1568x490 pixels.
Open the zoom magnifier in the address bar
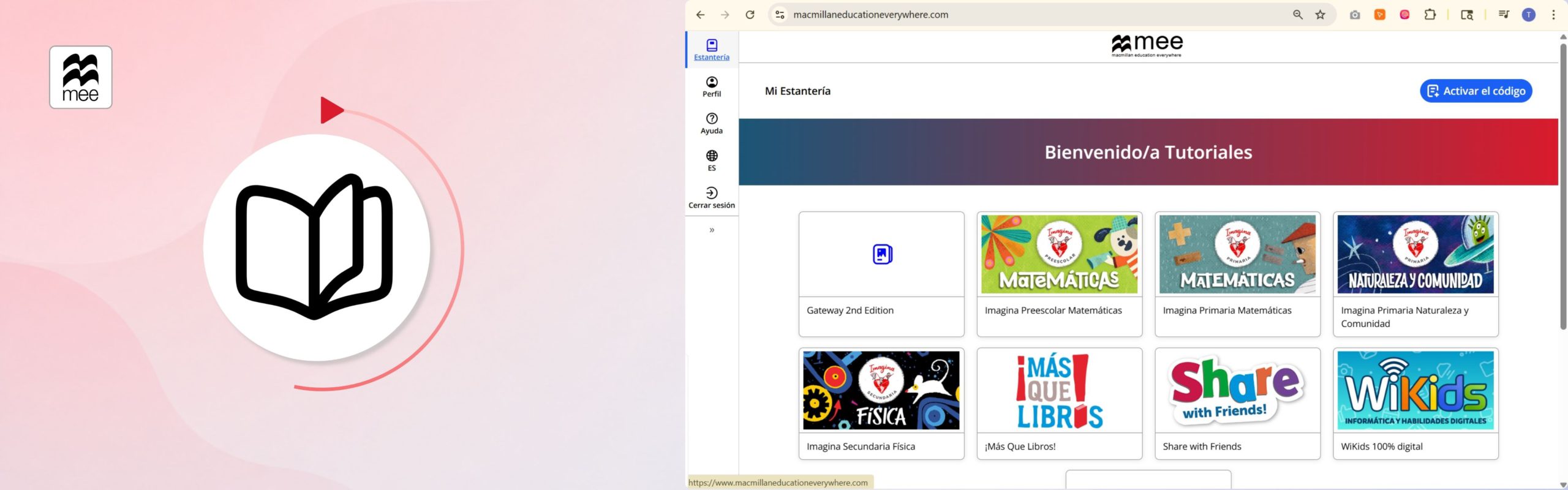coord(1297,15)
